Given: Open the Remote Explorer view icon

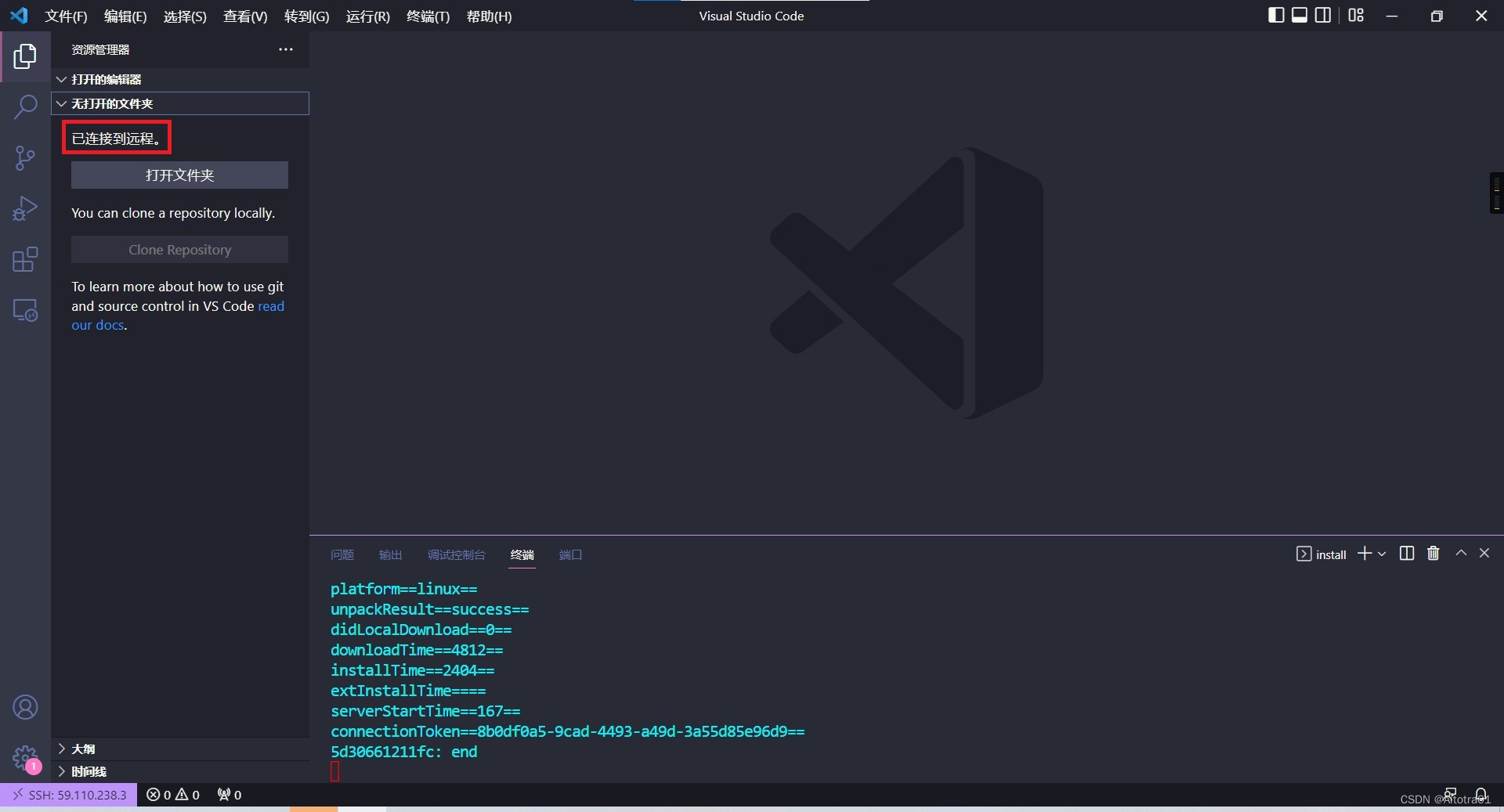Looking at the screenshot, I should (x=25, y=310).
